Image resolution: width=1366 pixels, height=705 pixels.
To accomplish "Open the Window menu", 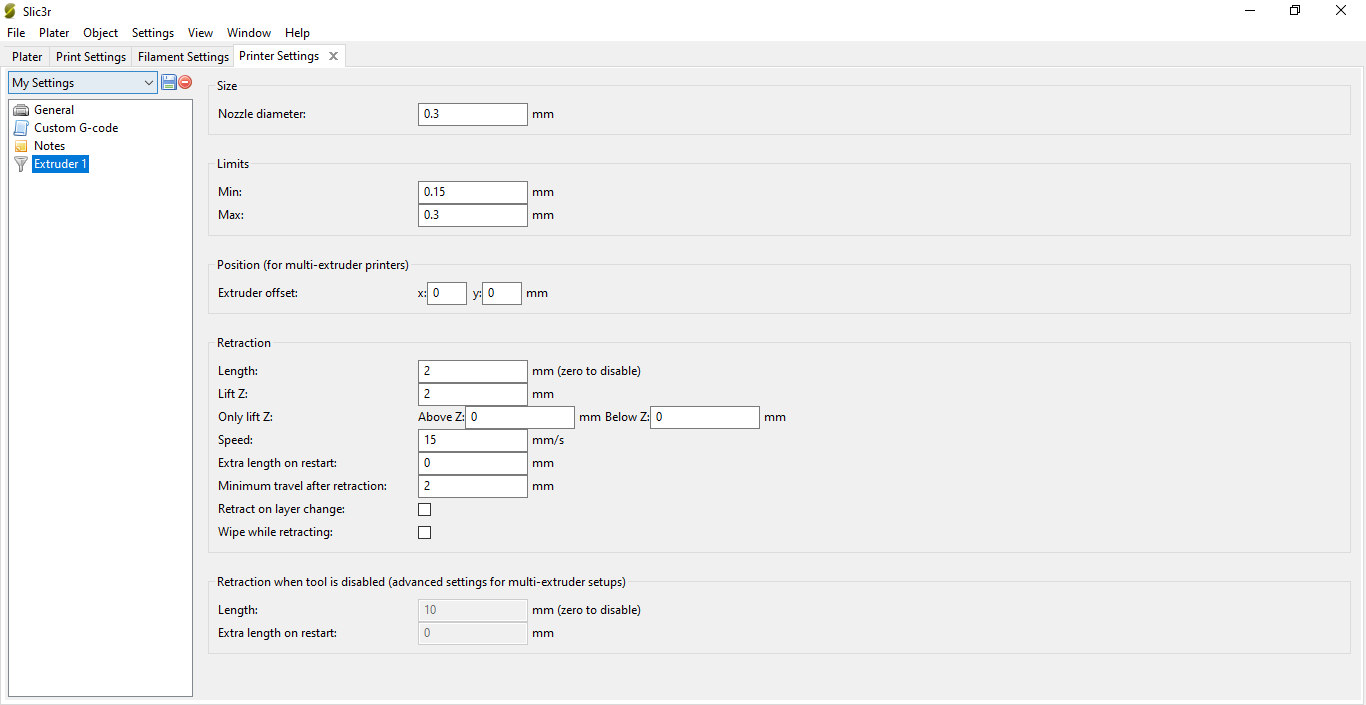I will (248, 32).
